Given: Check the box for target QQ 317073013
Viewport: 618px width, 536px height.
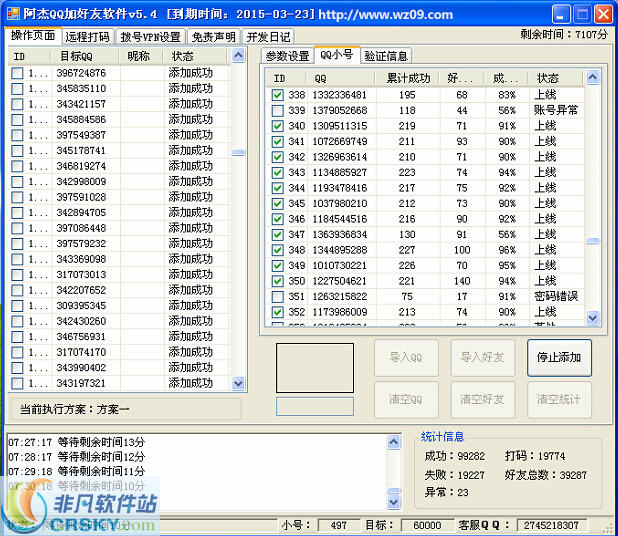Looking at the screenshot, I should click(17, 275).
